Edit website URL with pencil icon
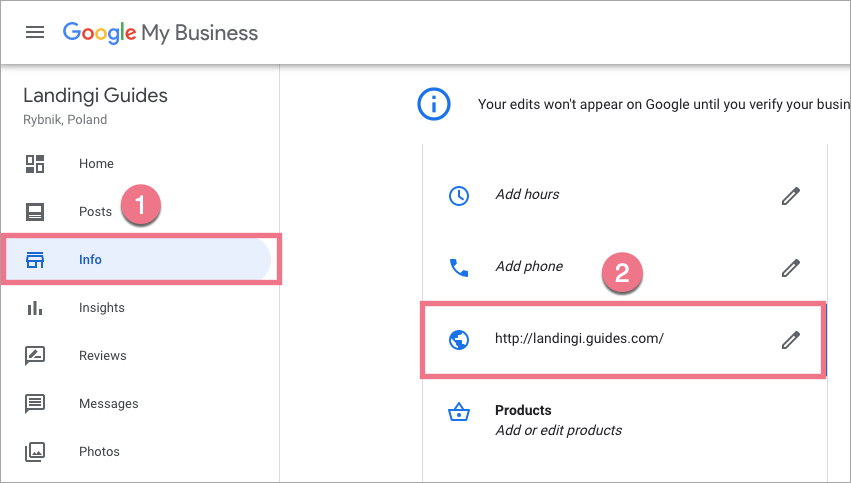Image resolution: width=851 pixels, height=483 pixels. coord(791,340)
